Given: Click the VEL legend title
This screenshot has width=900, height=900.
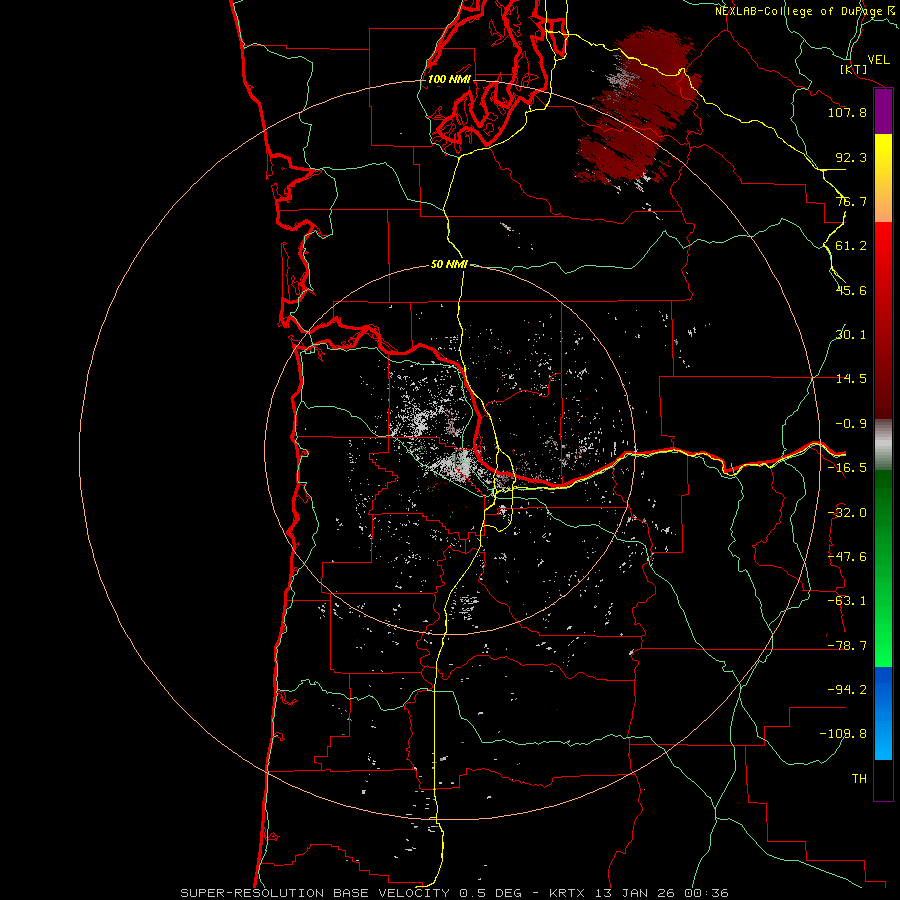Looking at the screenshot, I should click(878, 60).
